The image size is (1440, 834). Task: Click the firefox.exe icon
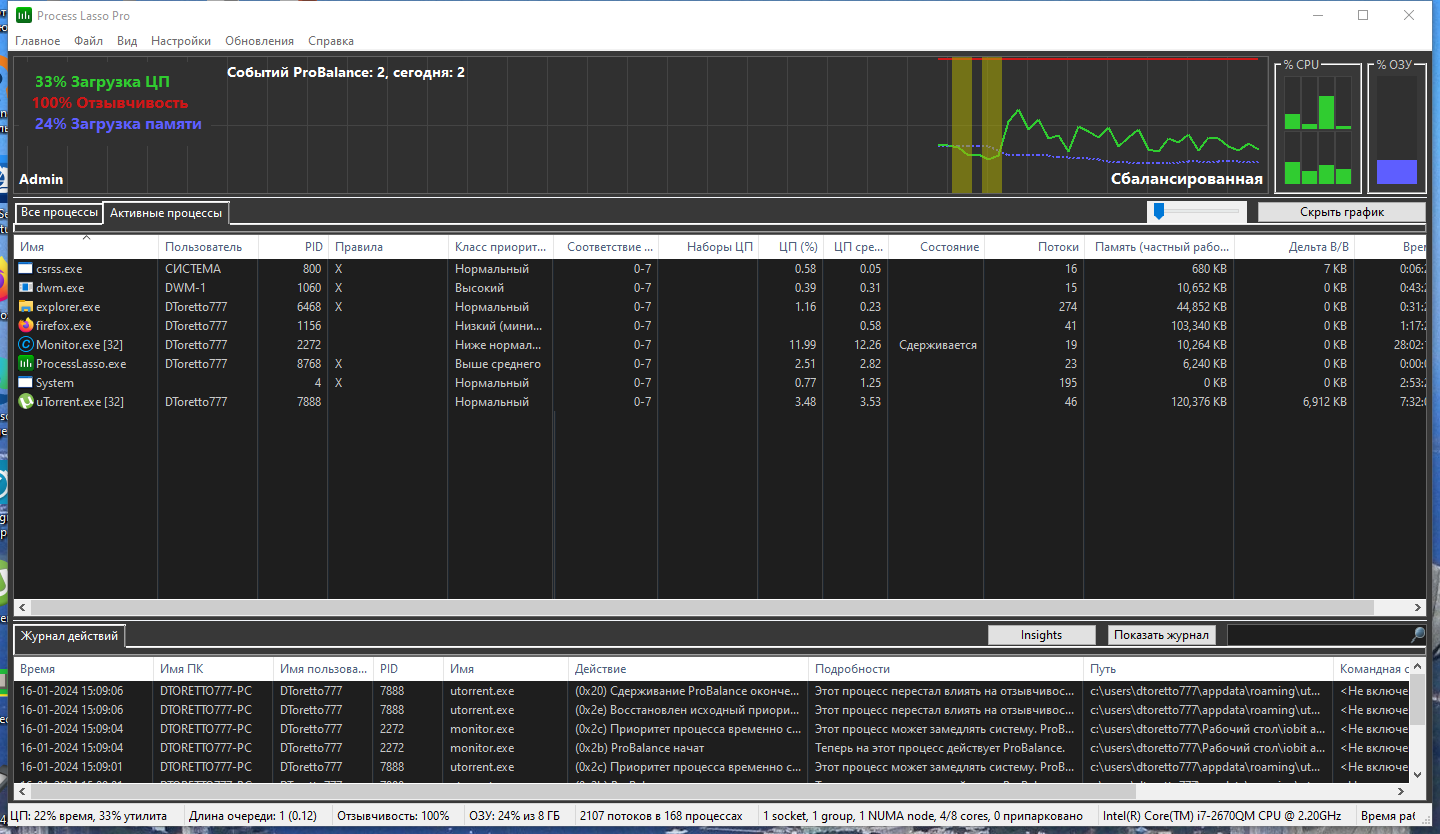pyautogui.click(x=25, y=326)
